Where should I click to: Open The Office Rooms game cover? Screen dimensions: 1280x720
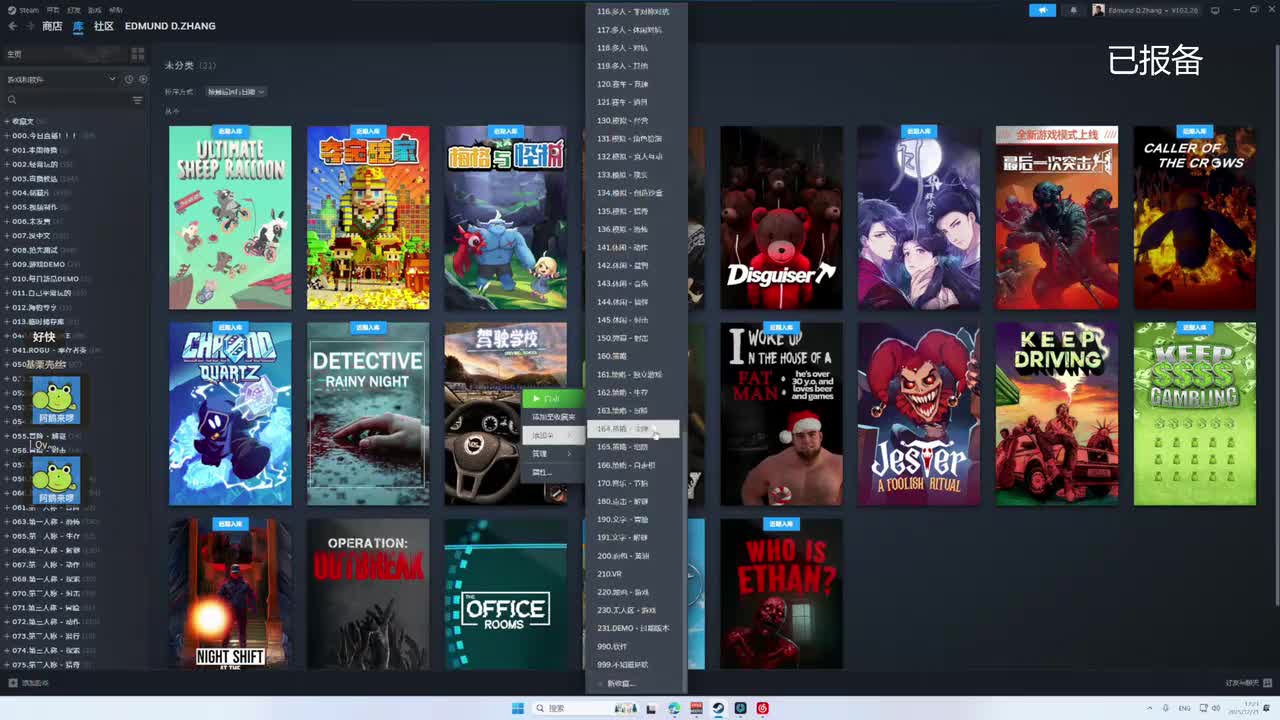pyautogui.click(x=506, y=594)
